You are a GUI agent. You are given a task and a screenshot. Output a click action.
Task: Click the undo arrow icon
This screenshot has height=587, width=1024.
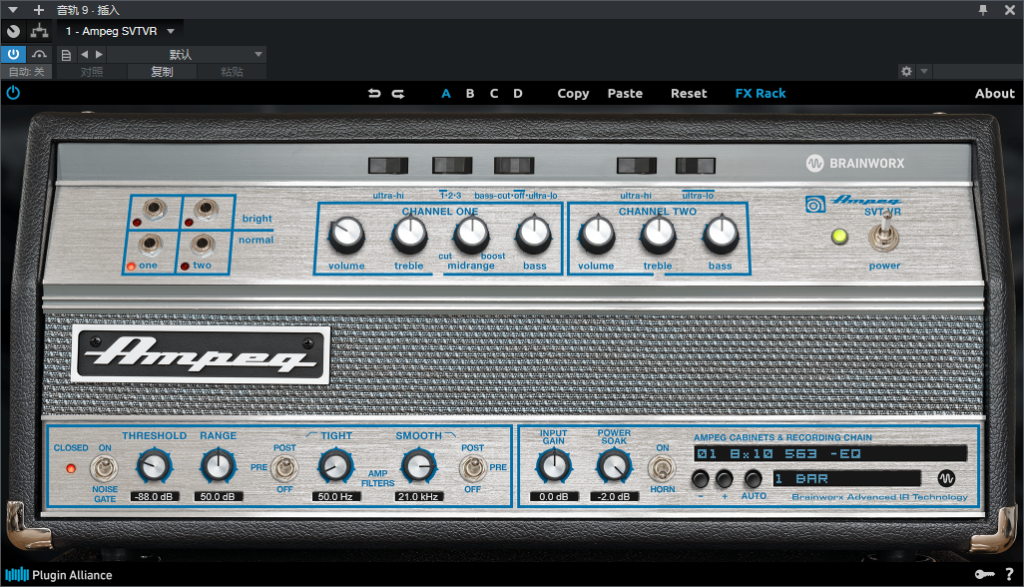[374, 93]
